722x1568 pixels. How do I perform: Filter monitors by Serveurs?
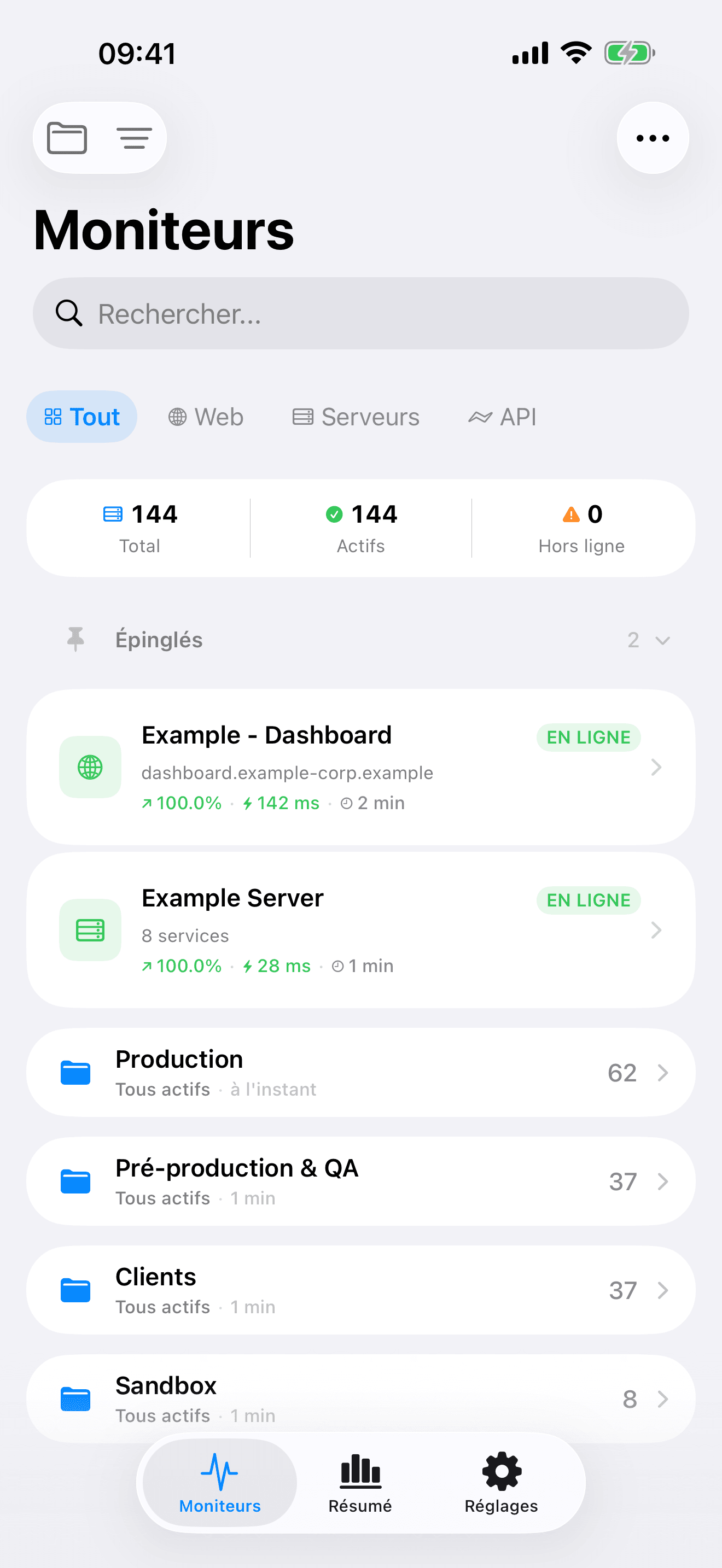click(x=356, y=417)
